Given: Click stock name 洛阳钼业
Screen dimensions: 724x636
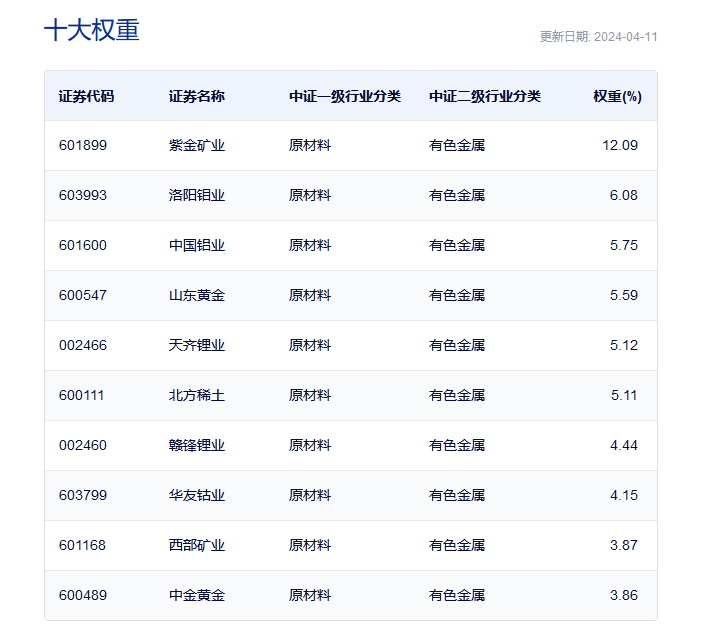Looking at the screenshot, I should (197, 195).
